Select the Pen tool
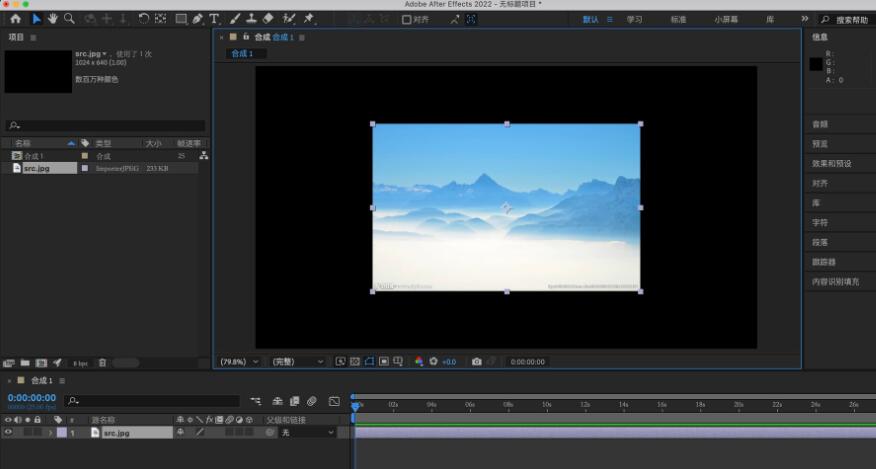 198,18
